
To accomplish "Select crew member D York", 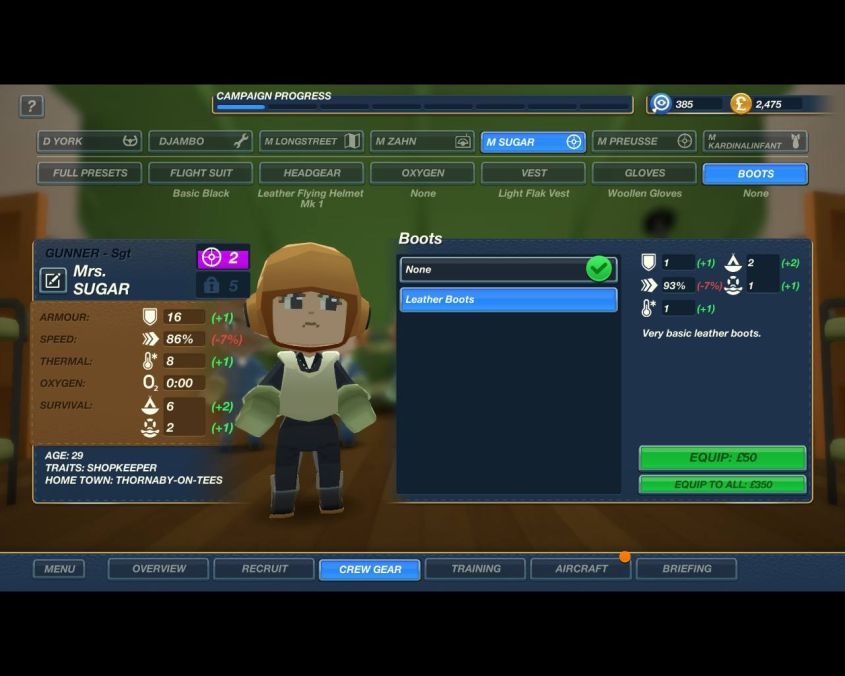I will click(89, 141).
